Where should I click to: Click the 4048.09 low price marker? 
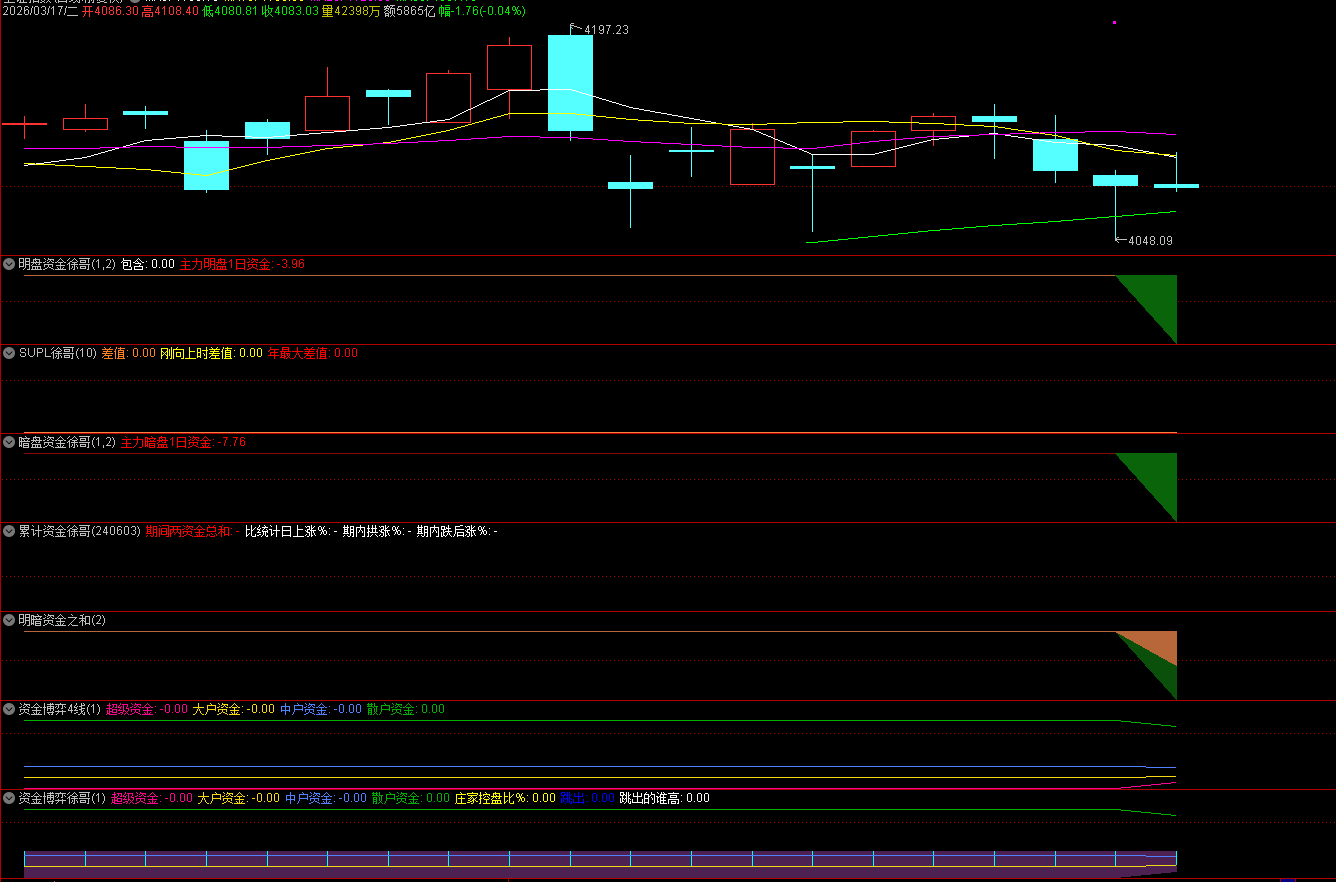1149,241
